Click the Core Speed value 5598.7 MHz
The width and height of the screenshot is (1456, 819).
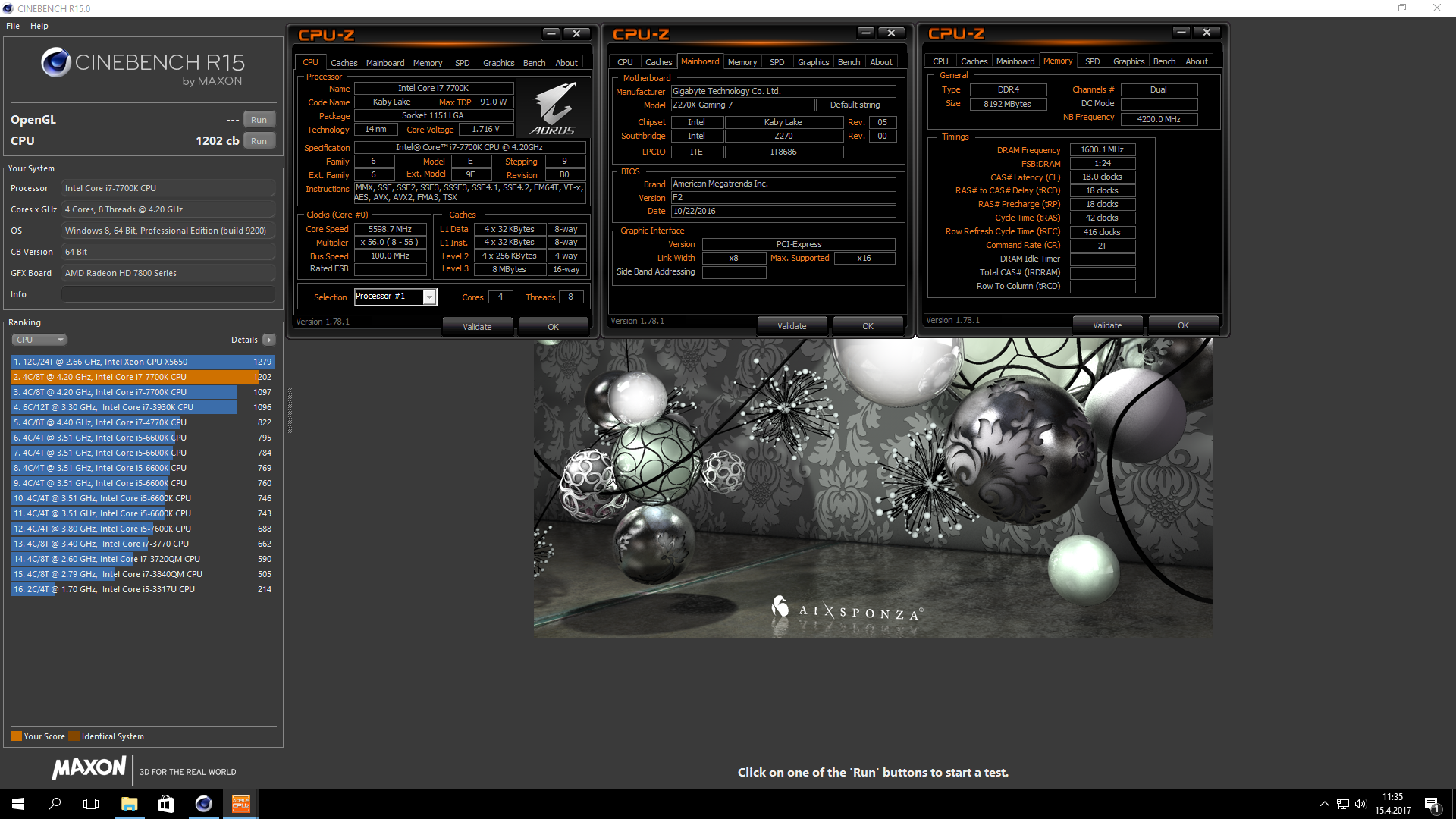tap(390, 229)
